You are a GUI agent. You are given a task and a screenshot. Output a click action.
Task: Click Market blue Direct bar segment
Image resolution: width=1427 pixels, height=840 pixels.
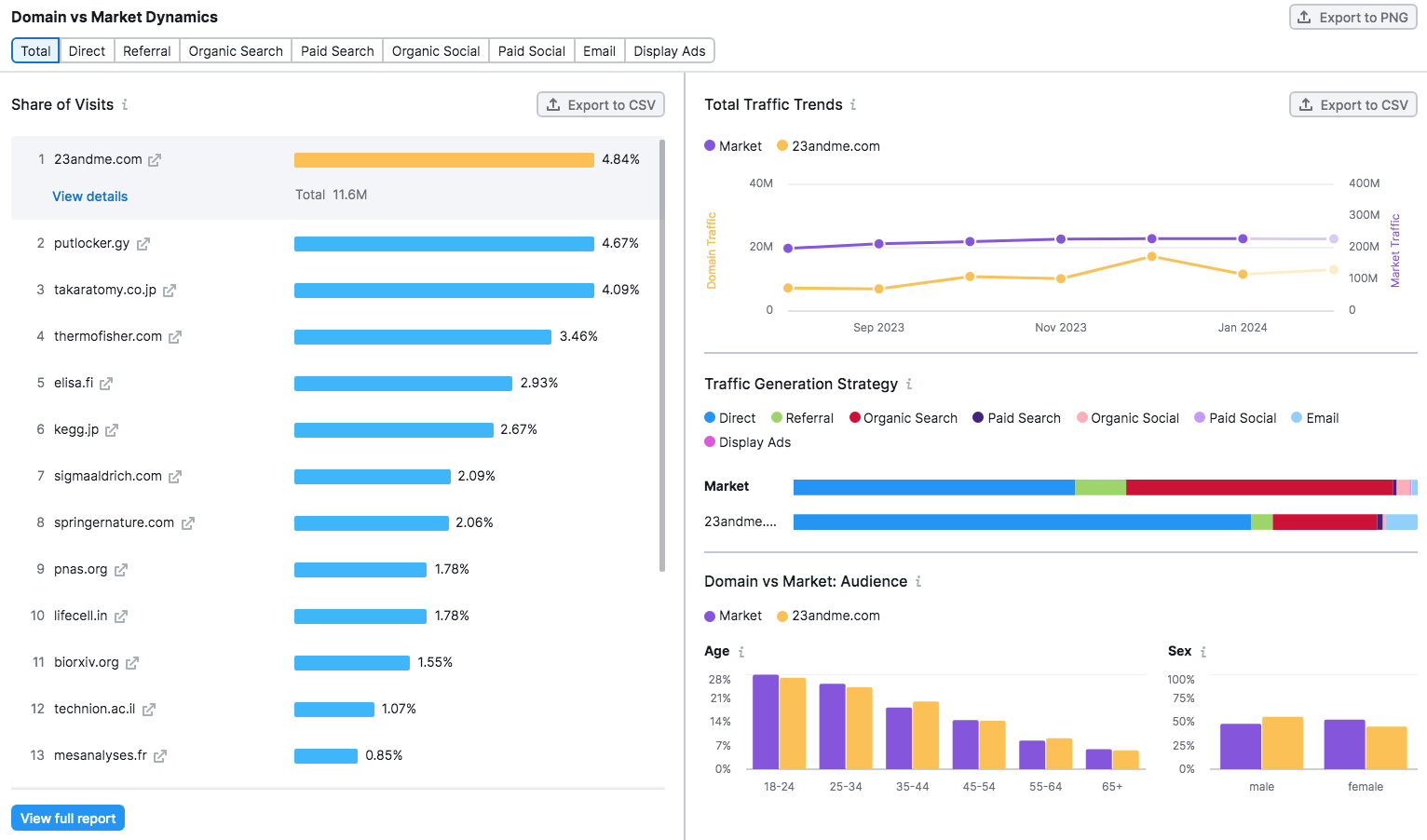tap(934, 487)
